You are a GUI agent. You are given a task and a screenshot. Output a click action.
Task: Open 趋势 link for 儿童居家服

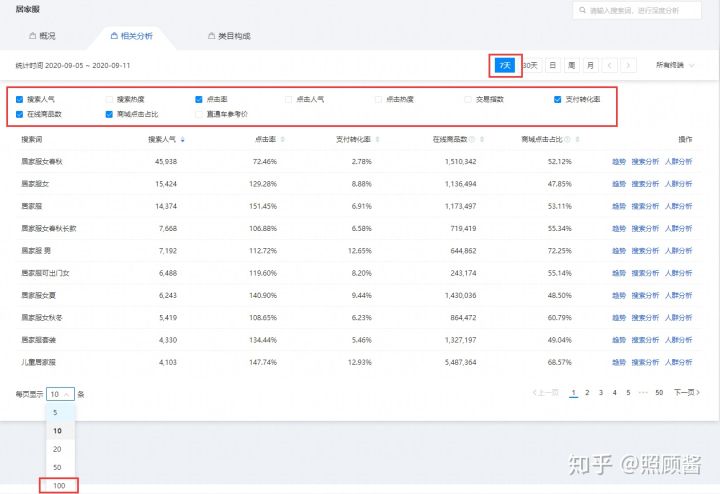(619, 362)
